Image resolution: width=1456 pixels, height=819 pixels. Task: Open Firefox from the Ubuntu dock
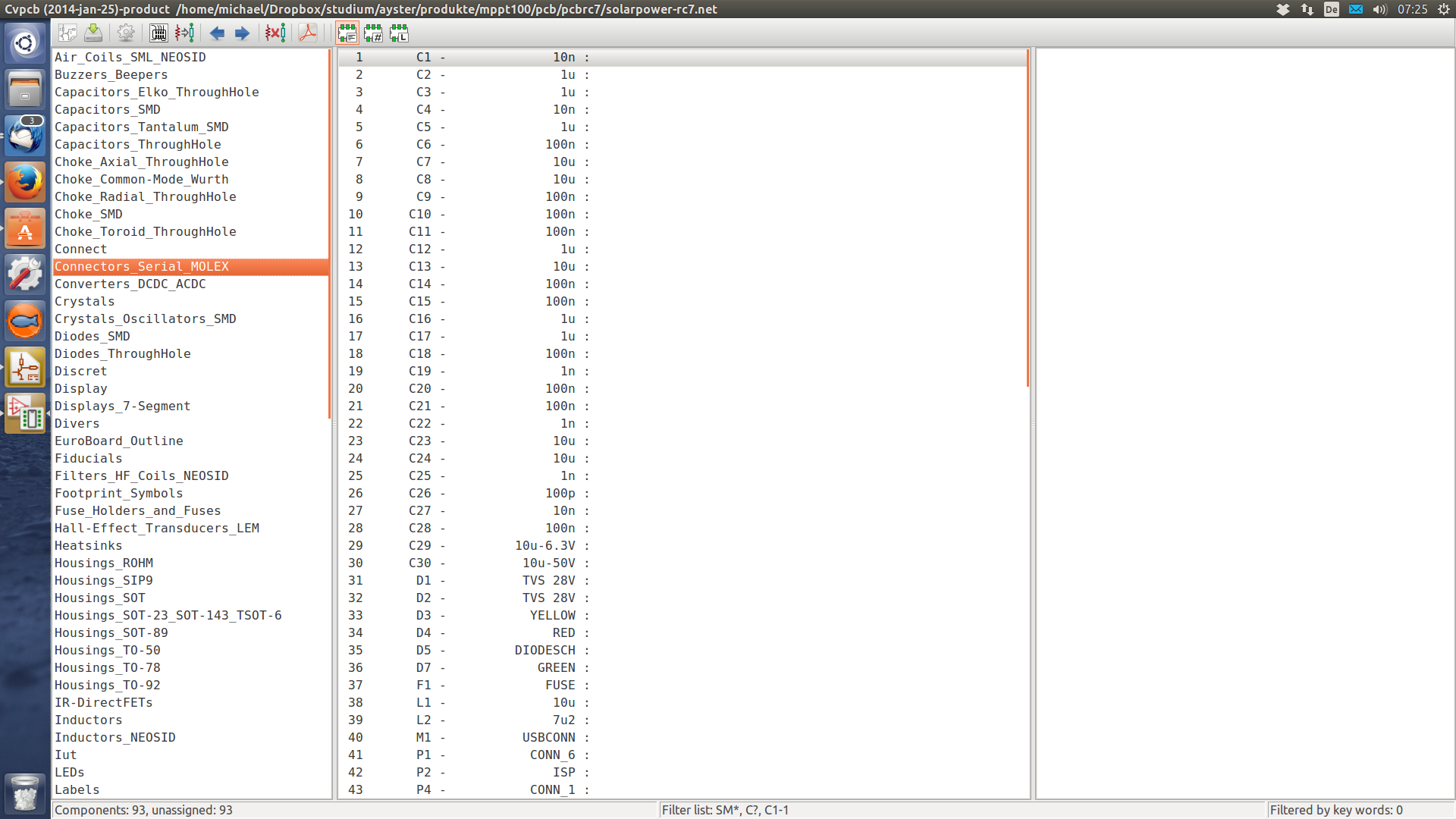tap(25, 183)
